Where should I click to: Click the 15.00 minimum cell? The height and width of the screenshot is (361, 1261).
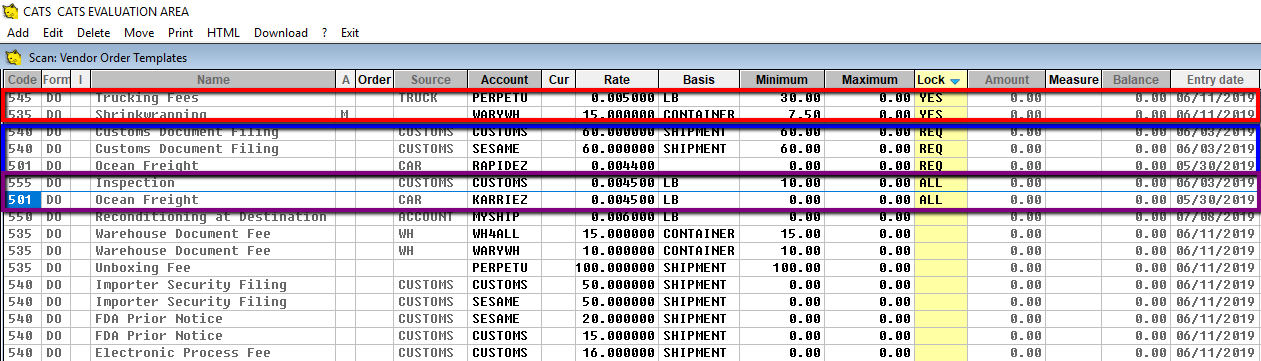(782, 234)
